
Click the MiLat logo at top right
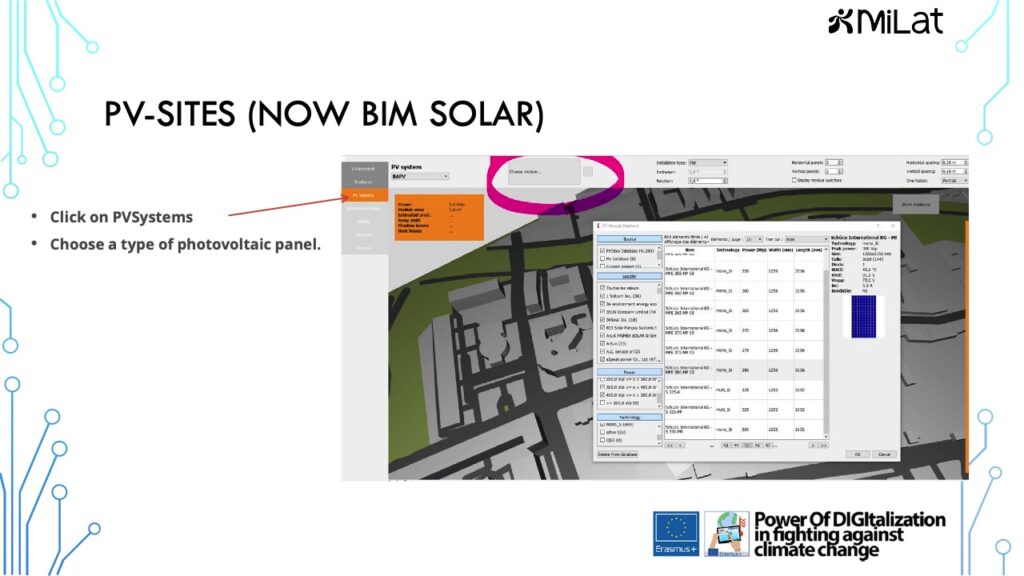(x=885, y=21)
